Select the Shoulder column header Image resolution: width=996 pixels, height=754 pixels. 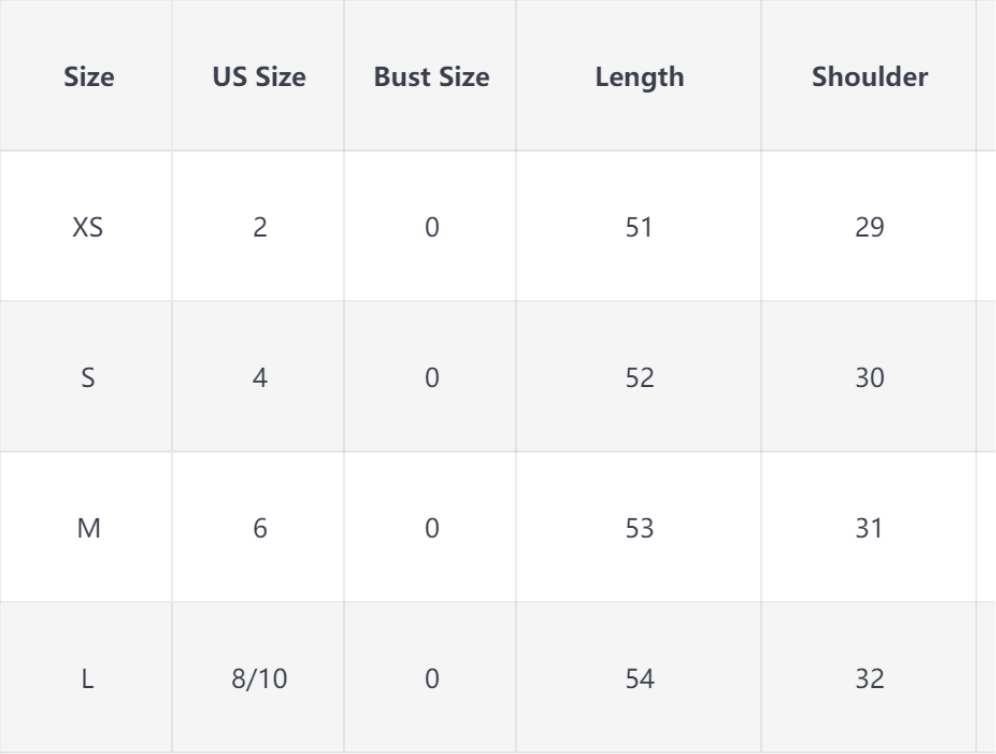(869, 77)
